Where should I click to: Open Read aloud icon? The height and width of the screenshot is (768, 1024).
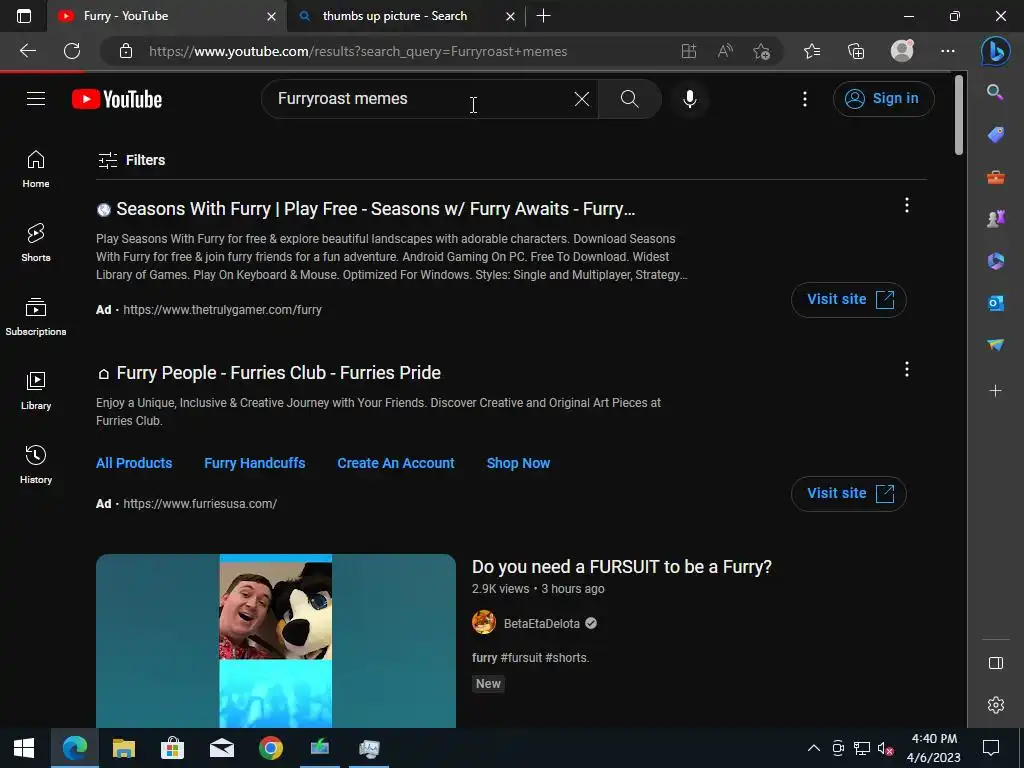[x=725, y=51]
